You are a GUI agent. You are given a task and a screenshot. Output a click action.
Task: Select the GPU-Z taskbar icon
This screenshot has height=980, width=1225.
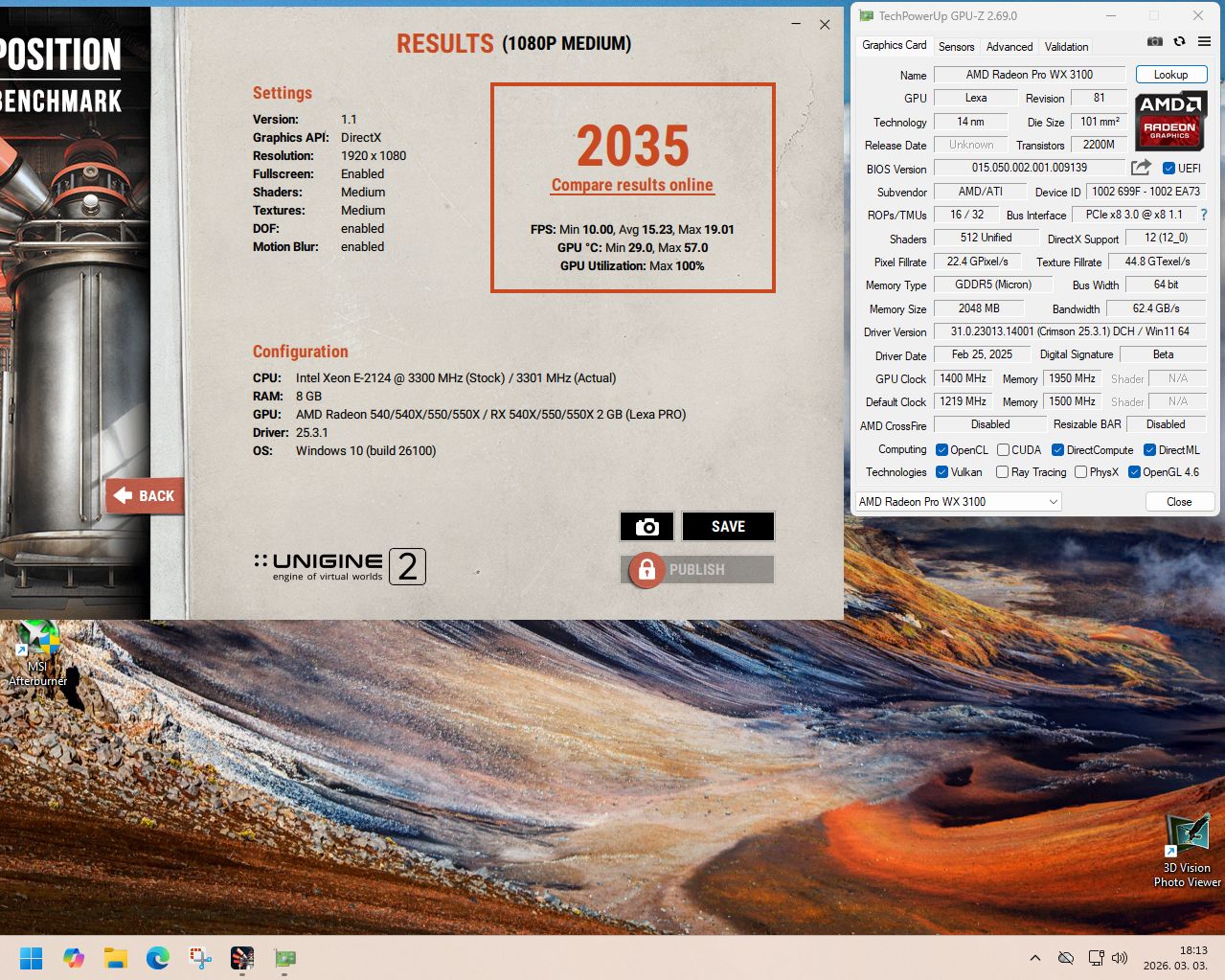click(x=284, y=957)
